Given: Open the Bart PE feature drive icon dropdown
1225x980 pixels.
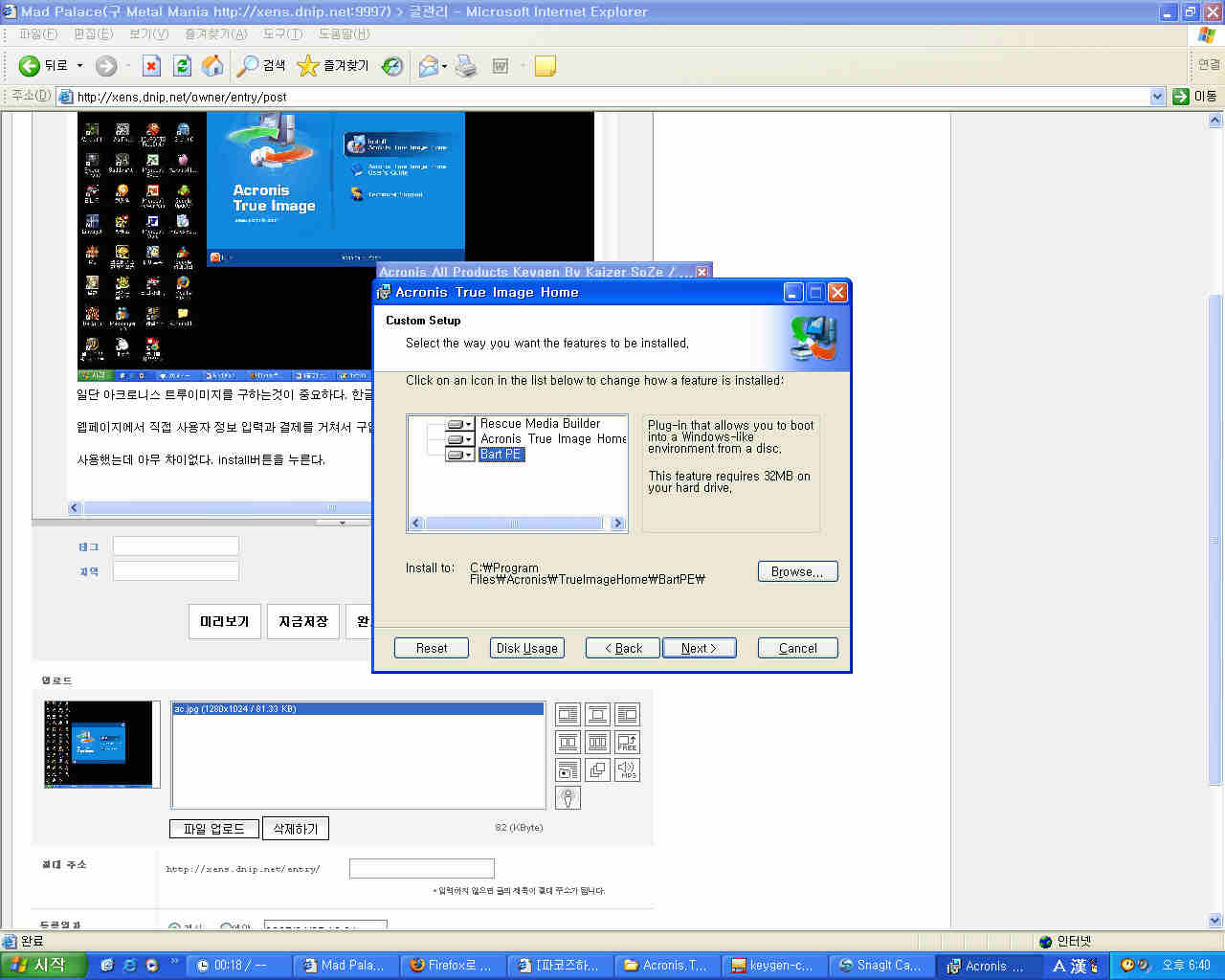Looking at the screenshot, I should pos(460,455).
